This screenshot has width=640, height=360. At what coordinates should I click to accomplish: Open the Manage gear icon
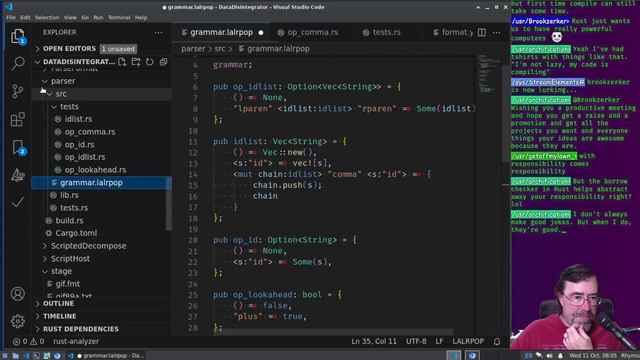(18, 321)
